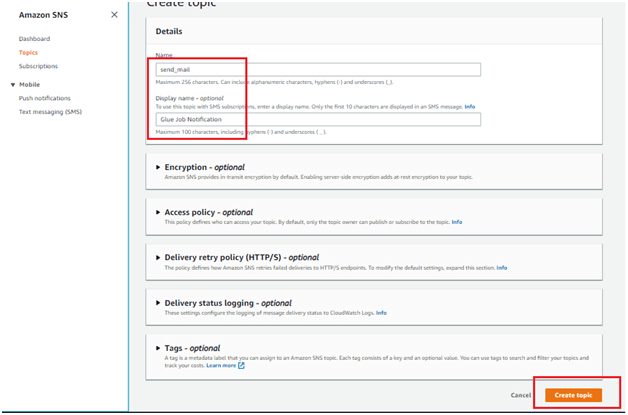628x415 pixels.
Task: Click the Create topic button
Action: [573, 395]
